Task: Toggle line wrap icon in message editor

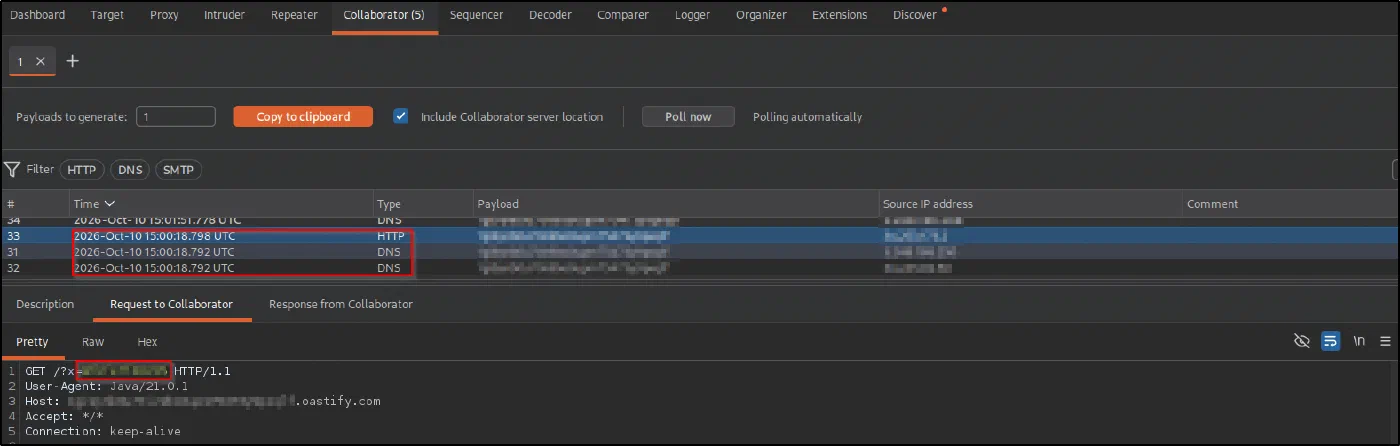Action: coord(1330,341)
